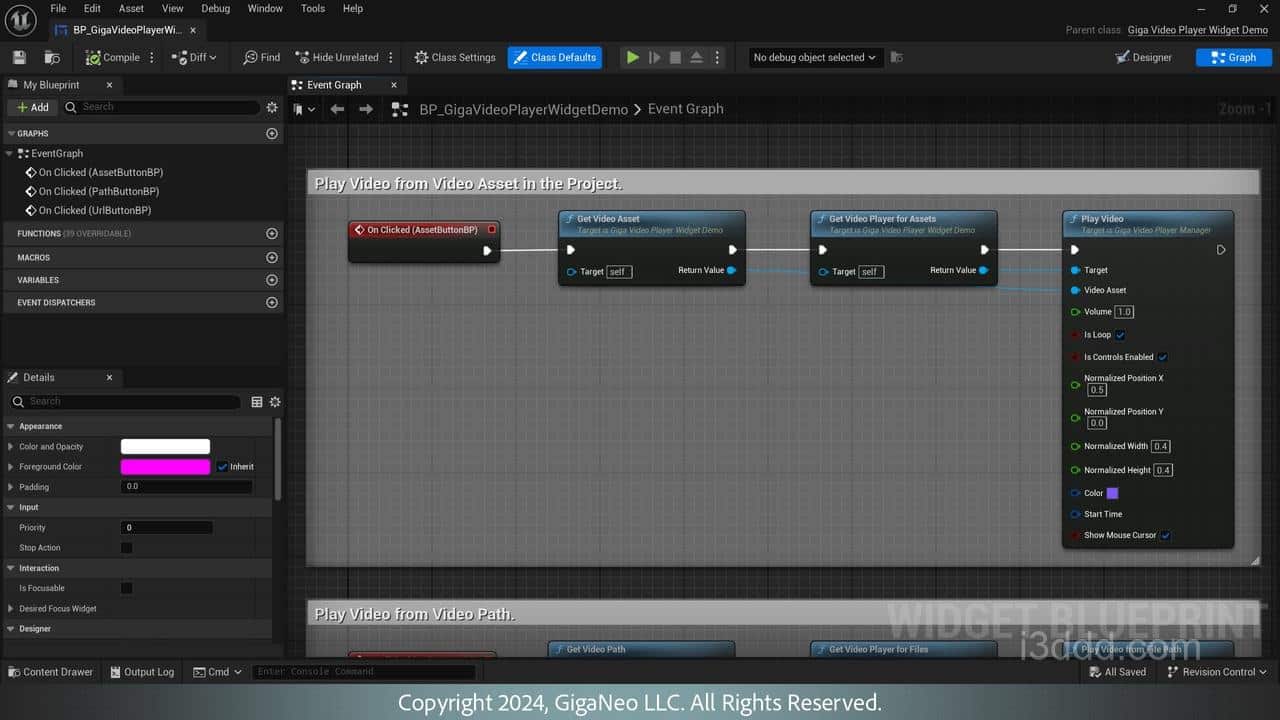Open My Blueprint panel settings gear
The image size is (1280, 720).
271,107
